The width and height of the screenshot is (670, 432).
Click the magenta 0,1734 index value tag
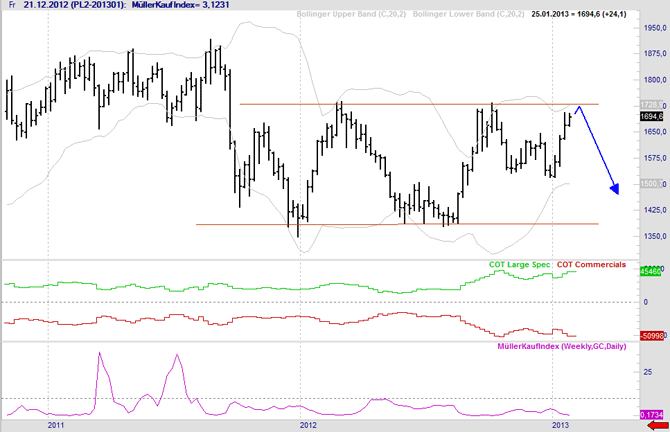652,415
